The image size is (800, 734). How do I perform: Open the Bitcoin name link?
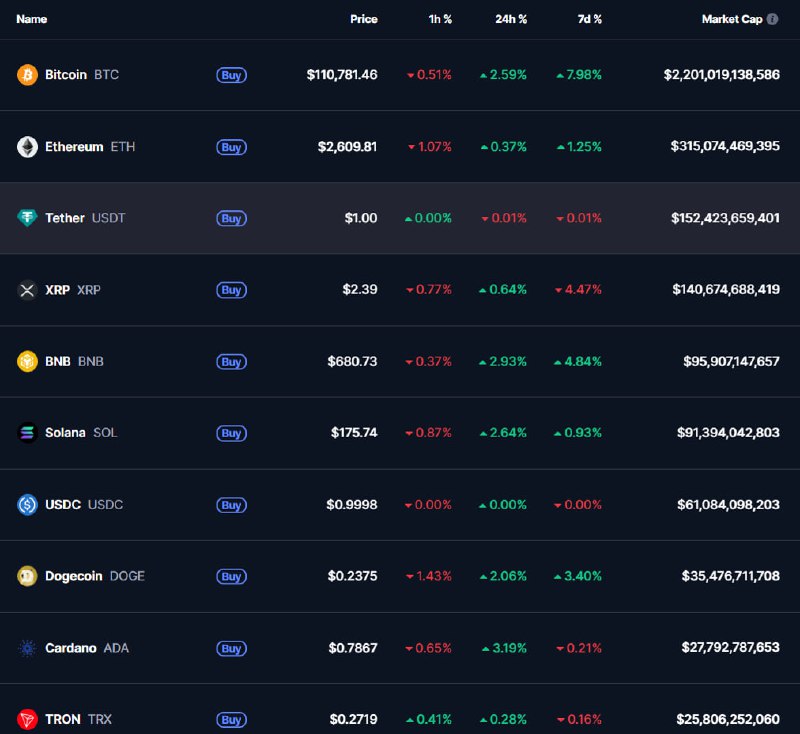66,75
